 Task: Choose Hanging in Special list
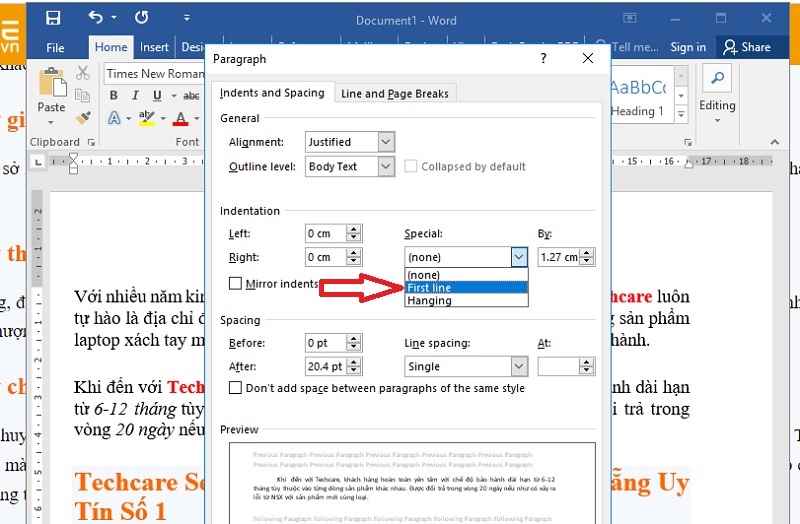tap(466, 301)
